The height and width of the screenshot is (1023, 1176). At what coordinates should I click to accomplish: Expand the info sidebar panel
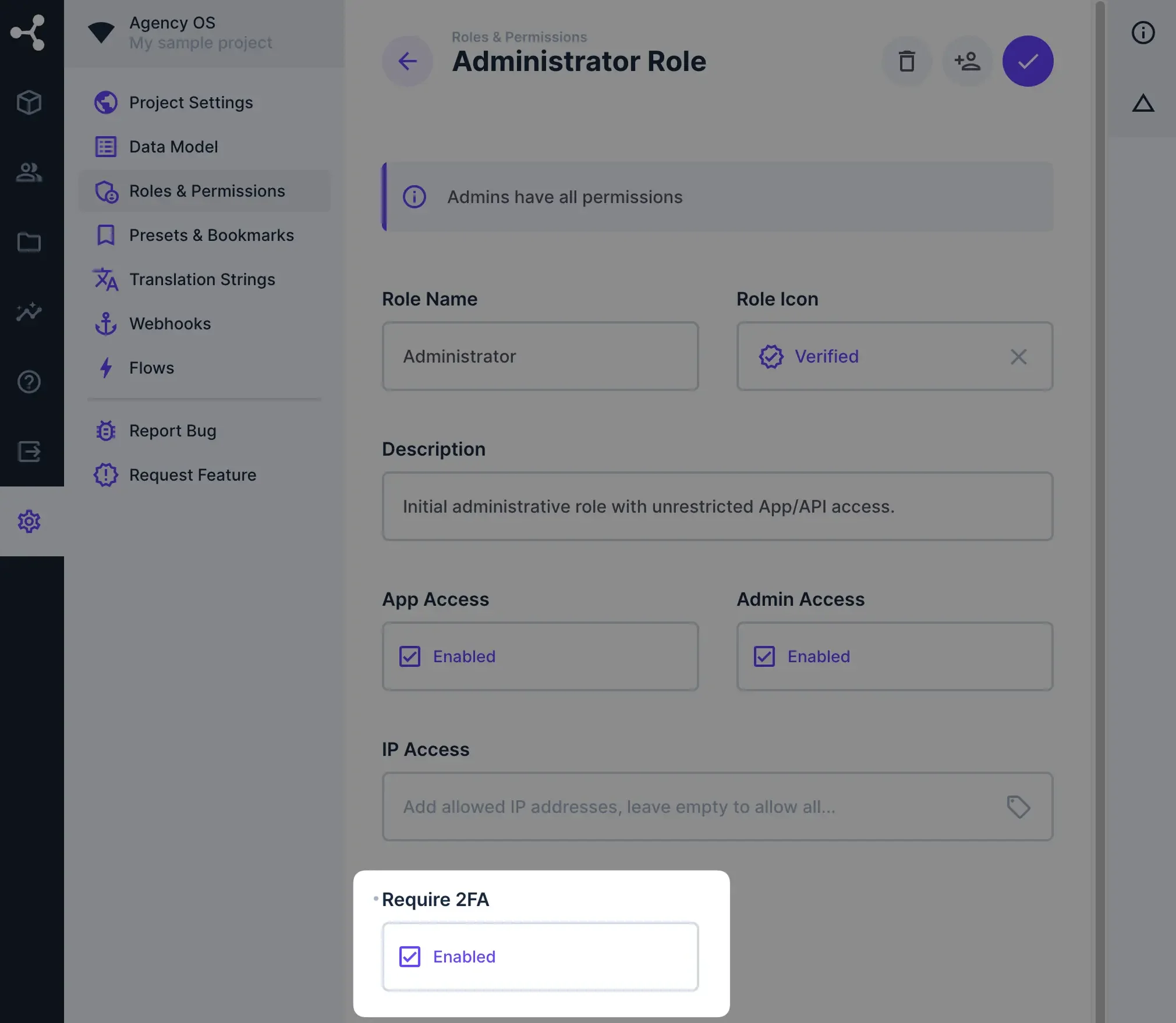(x=1143, y=33)
